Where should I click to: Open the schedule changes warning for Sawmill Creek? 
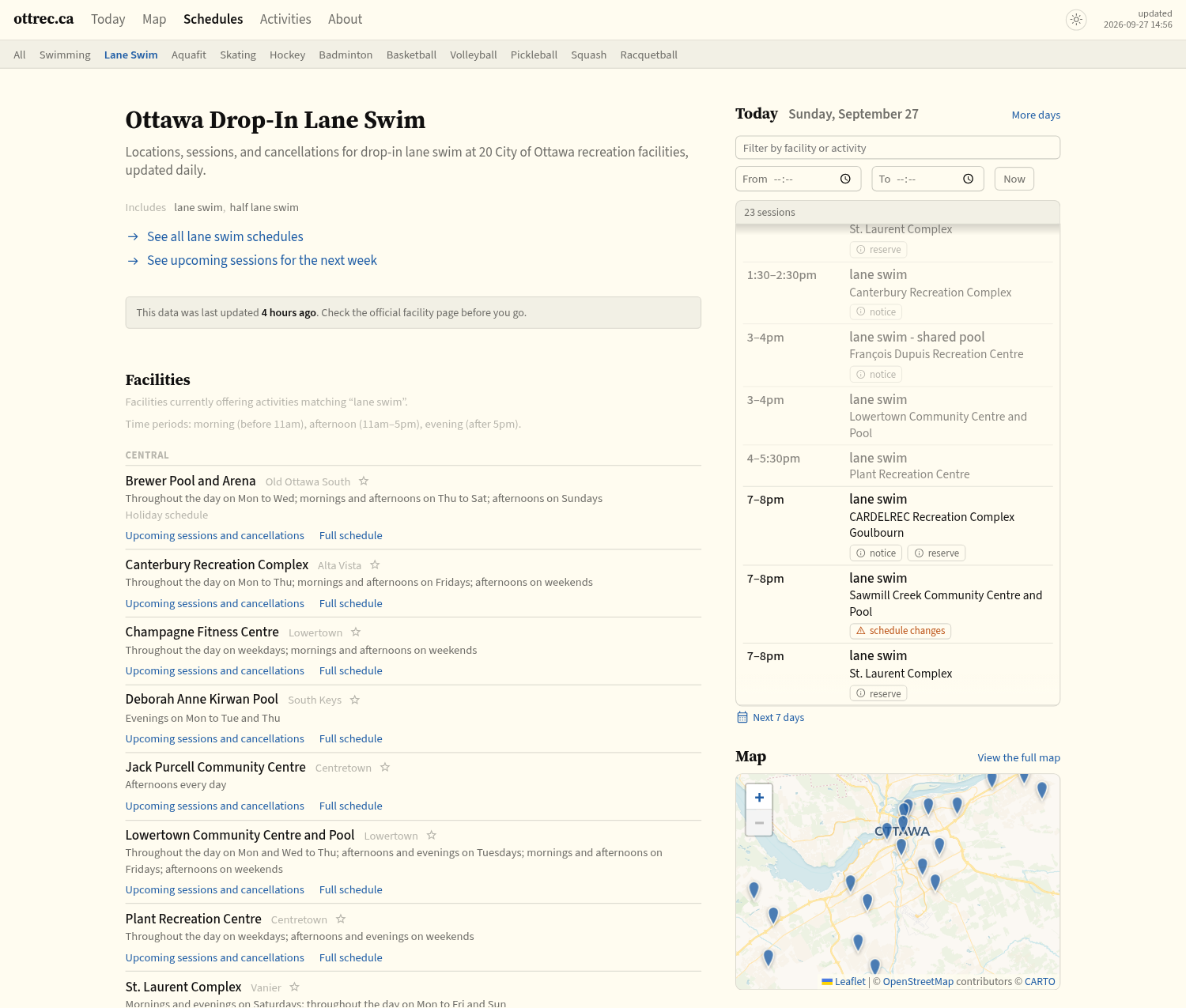tap(900, 631)
